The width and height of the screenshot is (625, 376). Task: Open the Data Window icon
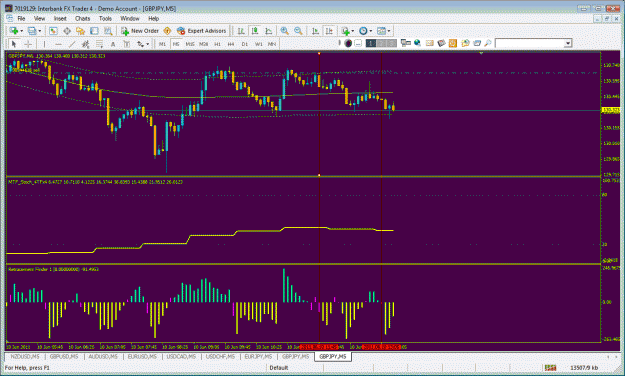[67, 31]
